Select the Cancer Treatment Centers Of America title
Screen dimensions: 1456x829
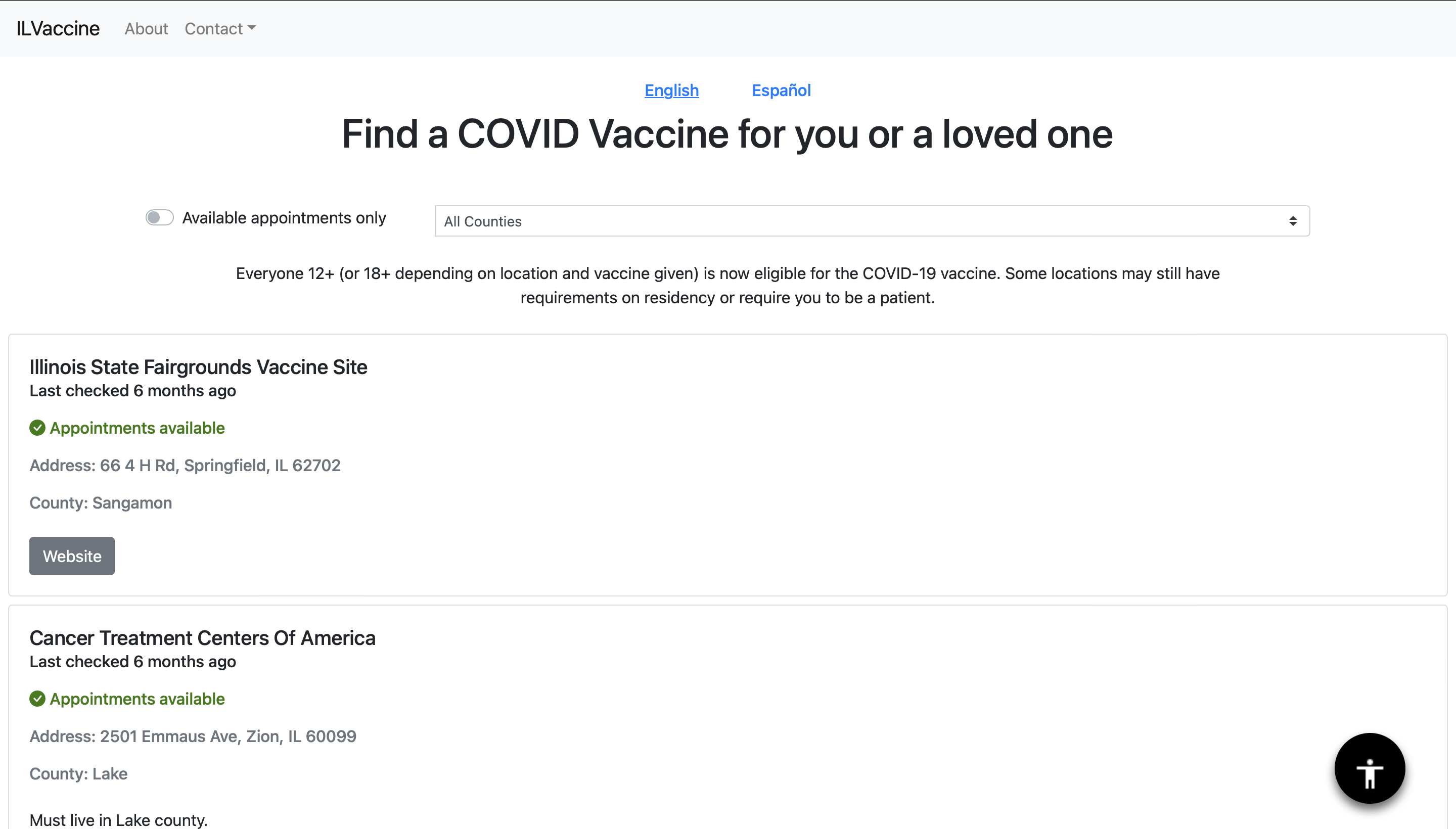point(202,638)
